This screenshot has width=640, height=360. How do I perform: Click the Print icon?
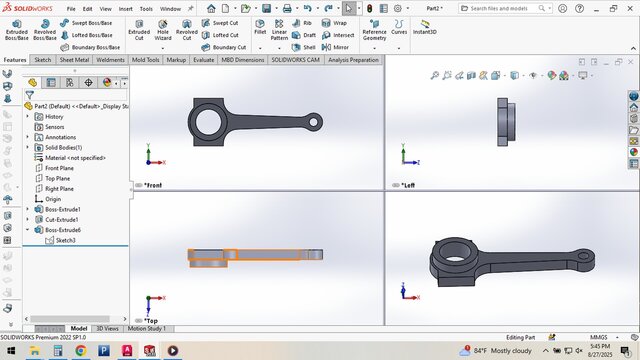click(287, 8)
